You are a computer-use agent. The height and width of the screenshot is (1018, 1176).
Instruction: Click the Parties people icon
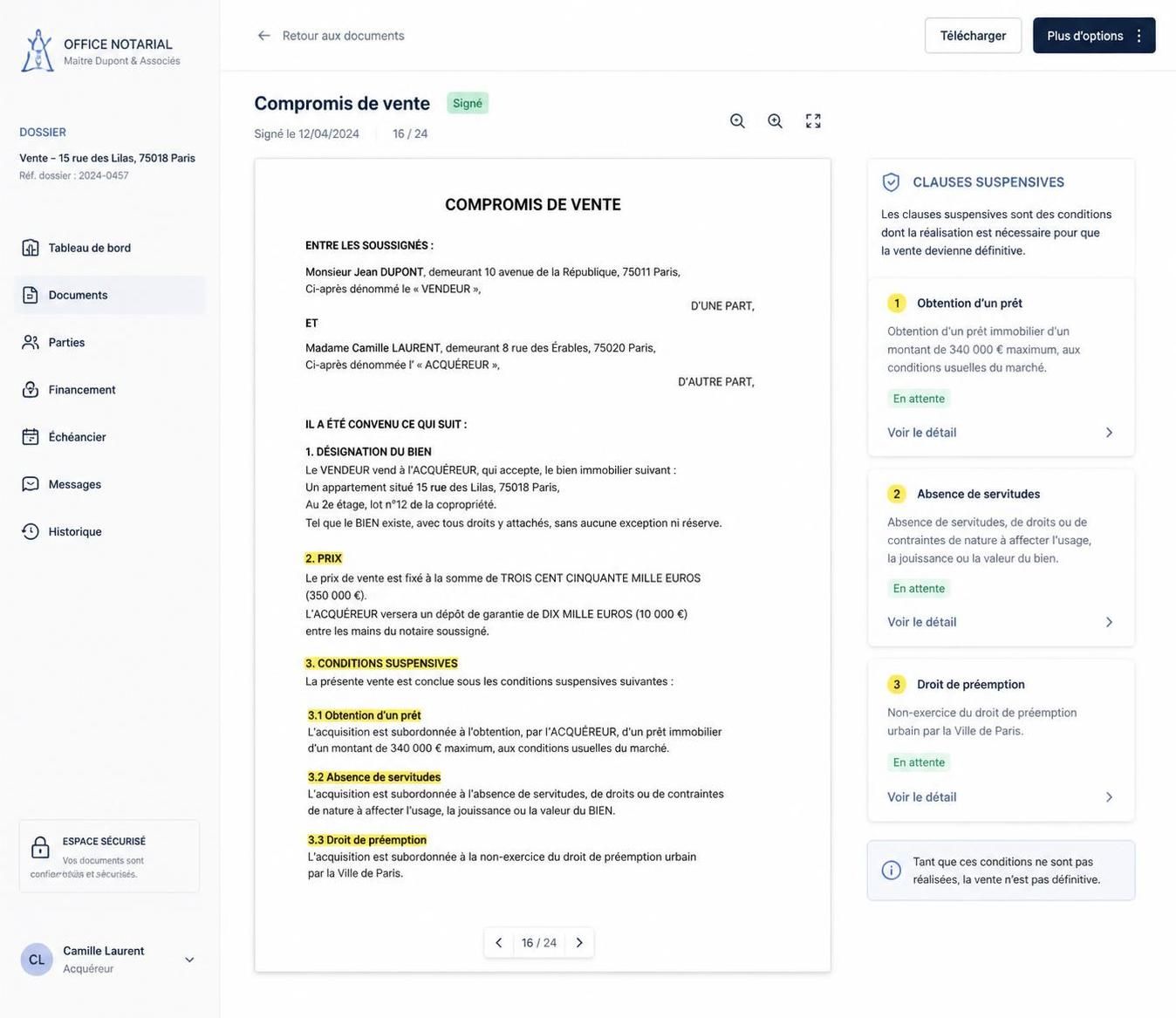coord(31,342)
